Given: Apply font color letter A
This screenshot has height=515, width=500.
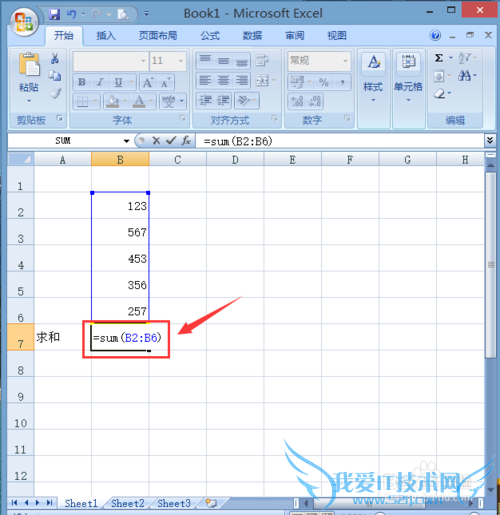Looking at the screenshot, I should 139,101.
